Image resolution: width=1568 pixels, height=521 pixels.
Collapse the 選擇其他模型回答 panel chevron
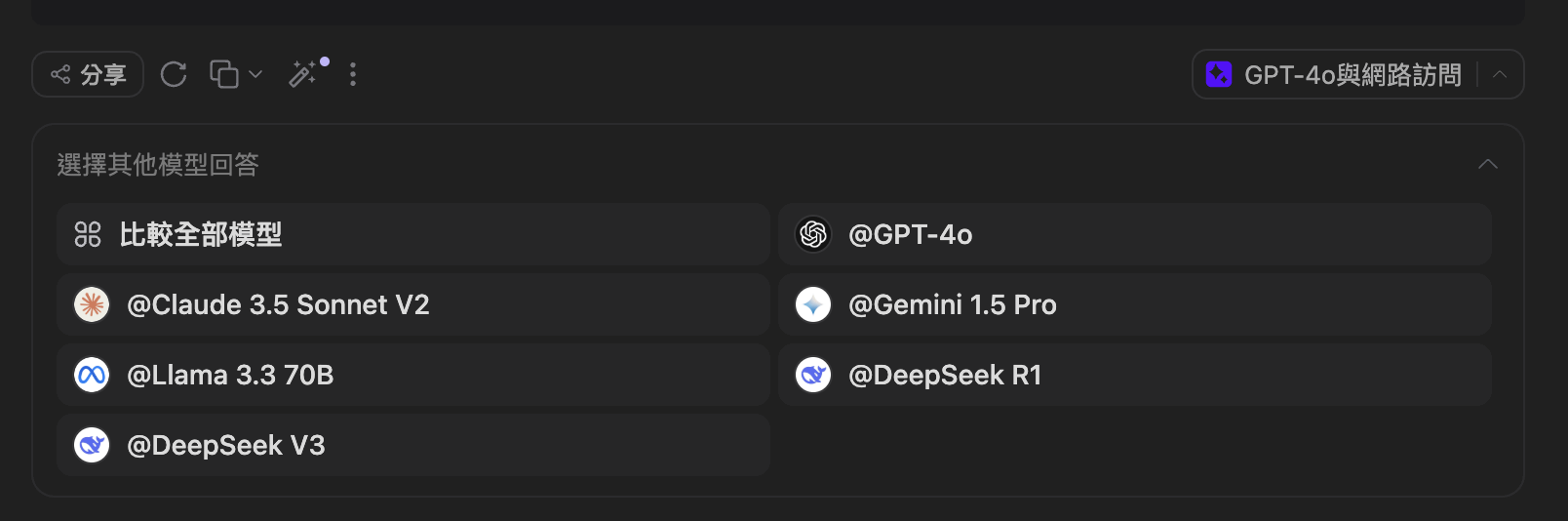tap(1487, 164)
